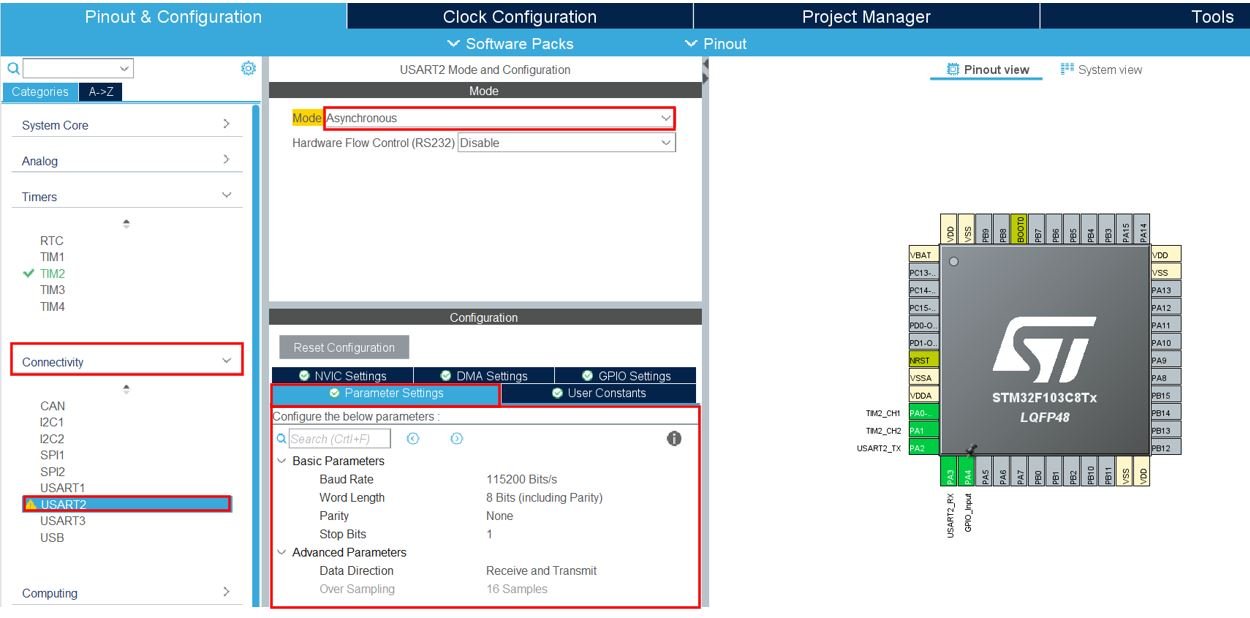Select the Pinout view tab
Image resolution: width=1250 pixels, height=618 pixels.
(x=987, y=70)
